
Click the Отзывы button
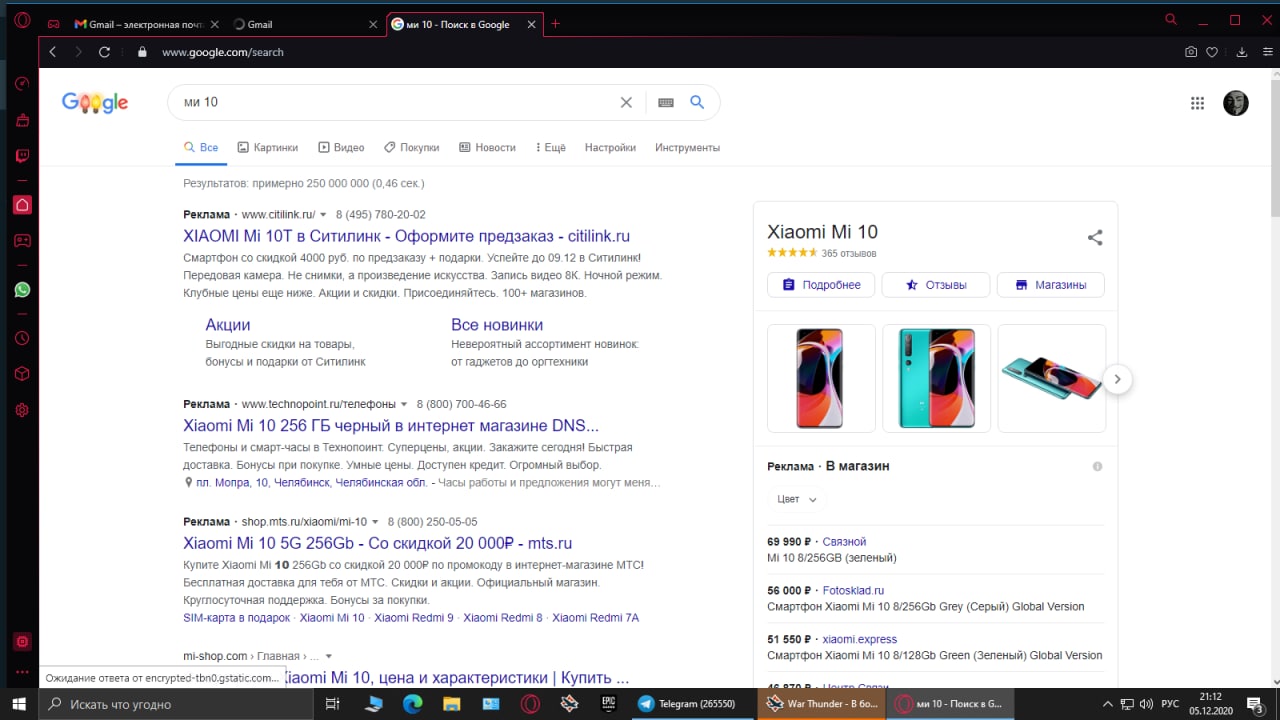[936, 285]
